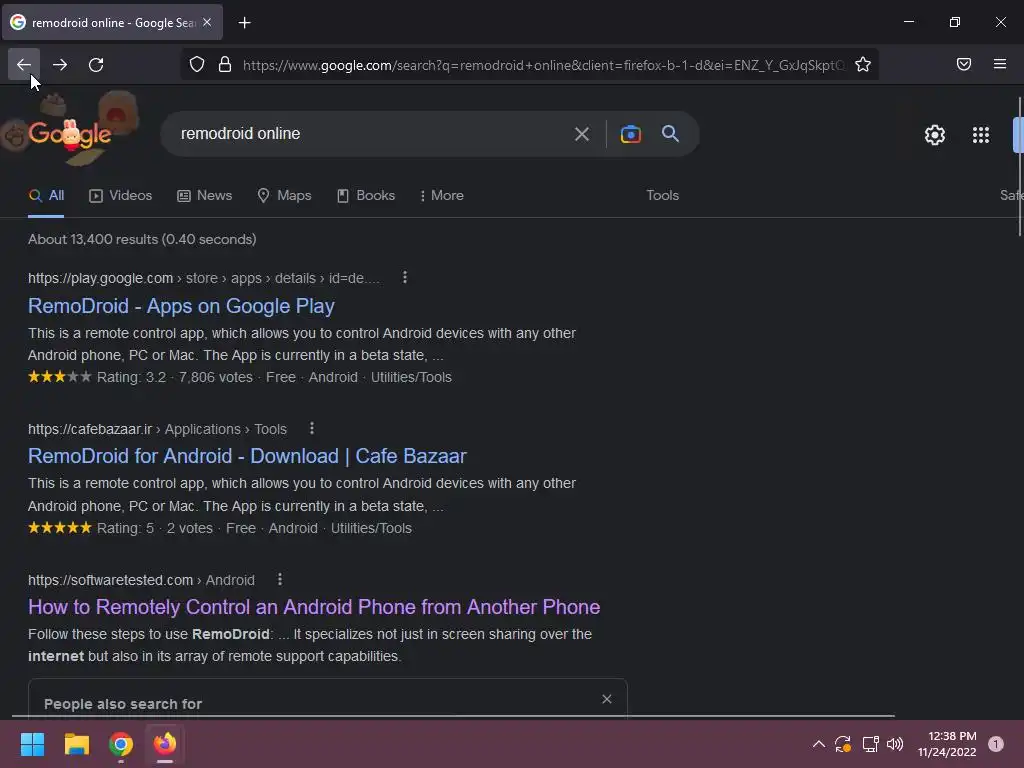Open RemoDroid - Apps on Google Play
Viewport: 1024px width, 768px height.
181,306
